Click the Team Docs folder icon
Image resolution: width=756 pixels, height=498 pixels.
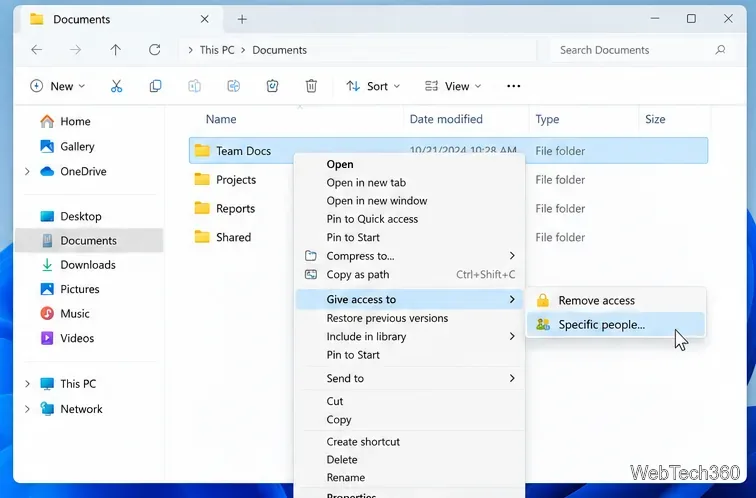[202, 151]
